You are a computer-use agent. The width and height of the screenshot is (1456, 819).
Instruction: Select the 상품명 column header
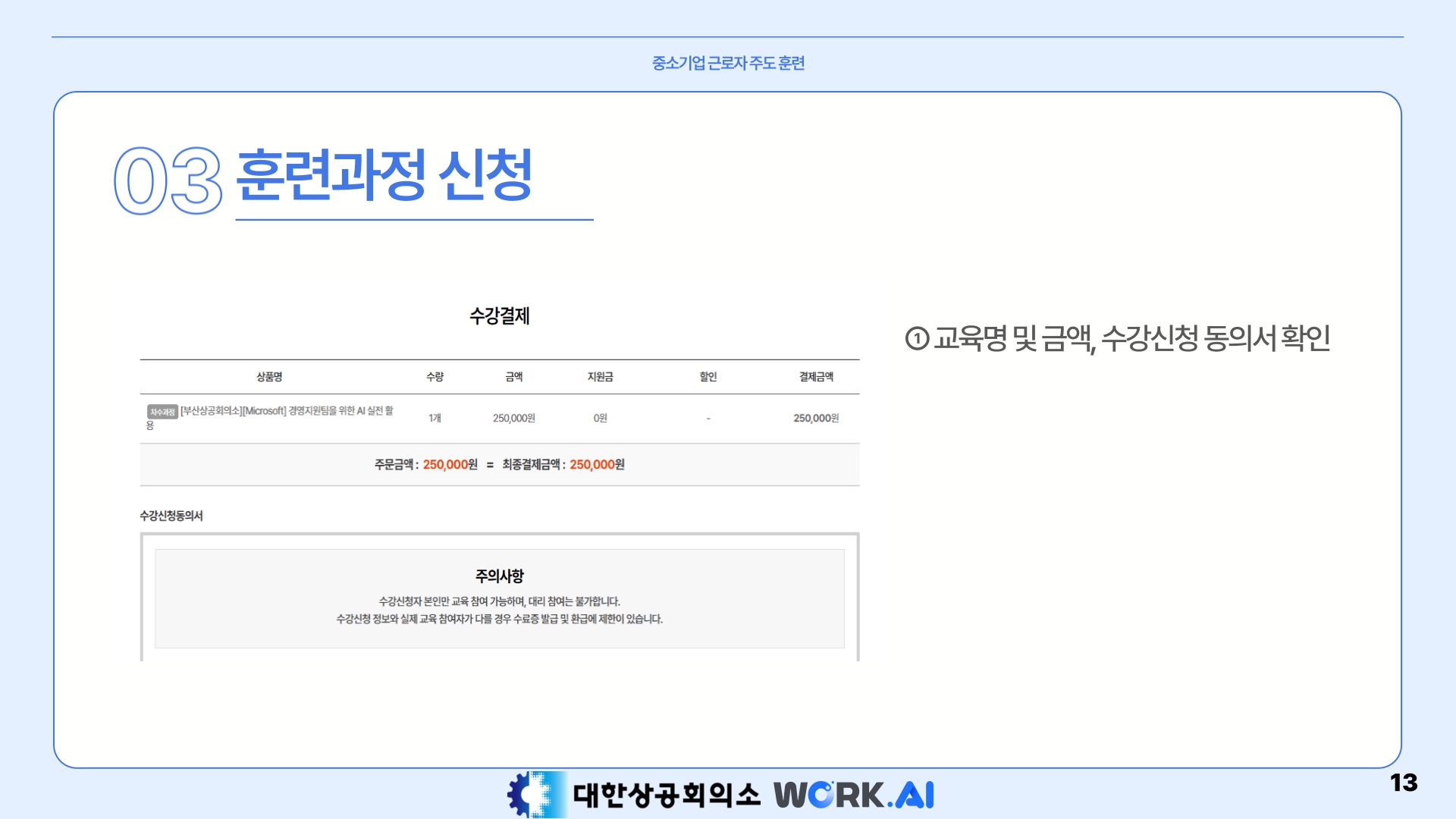pos(269,377)
